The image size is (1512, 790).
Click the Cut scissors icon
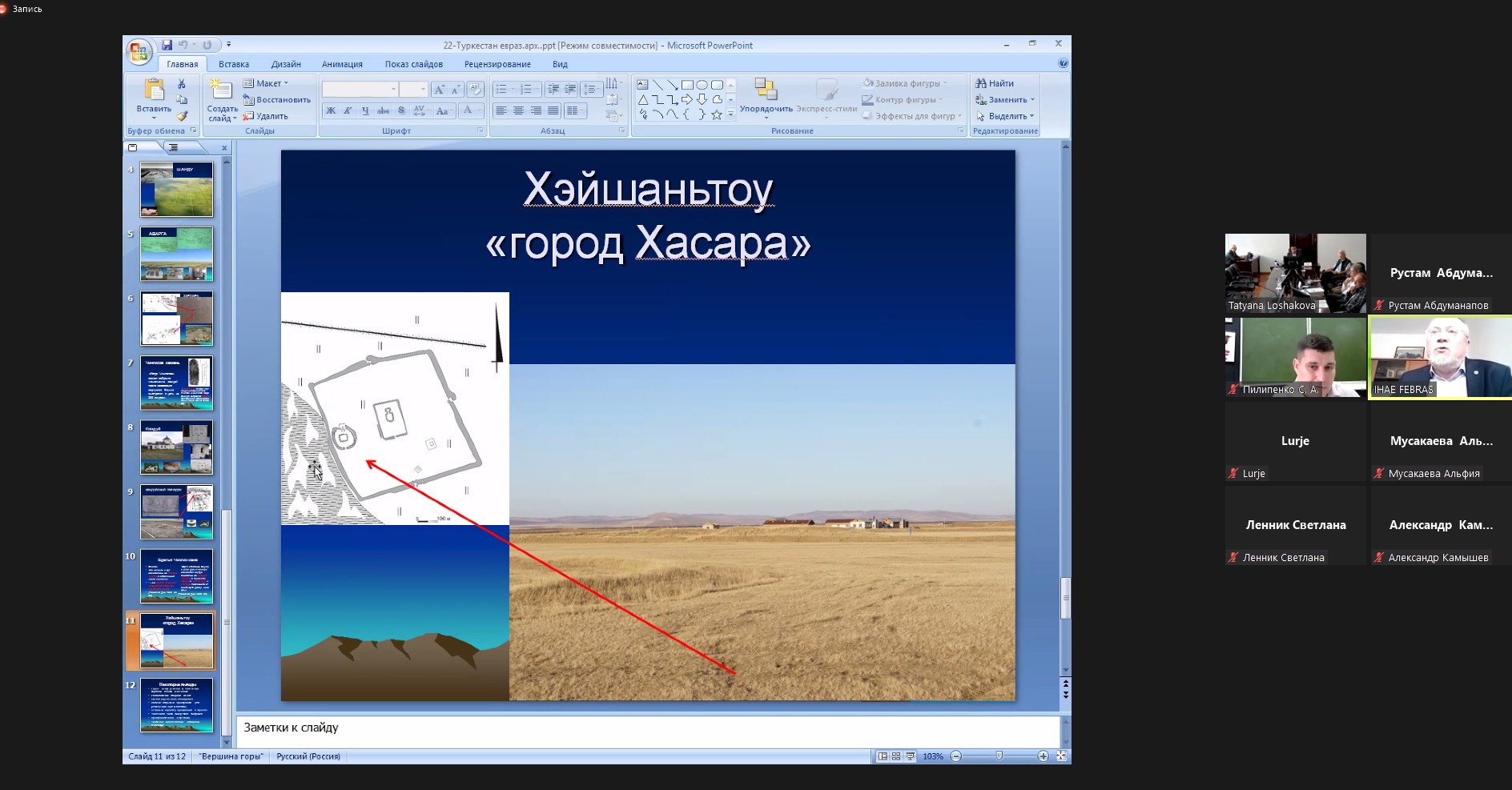pyautogui.click(x=182, y=83)
